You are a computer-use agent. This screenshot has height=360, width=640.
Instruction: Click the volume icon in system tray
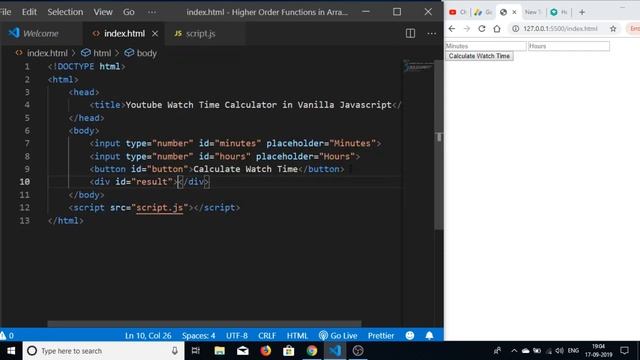[560, 351]
